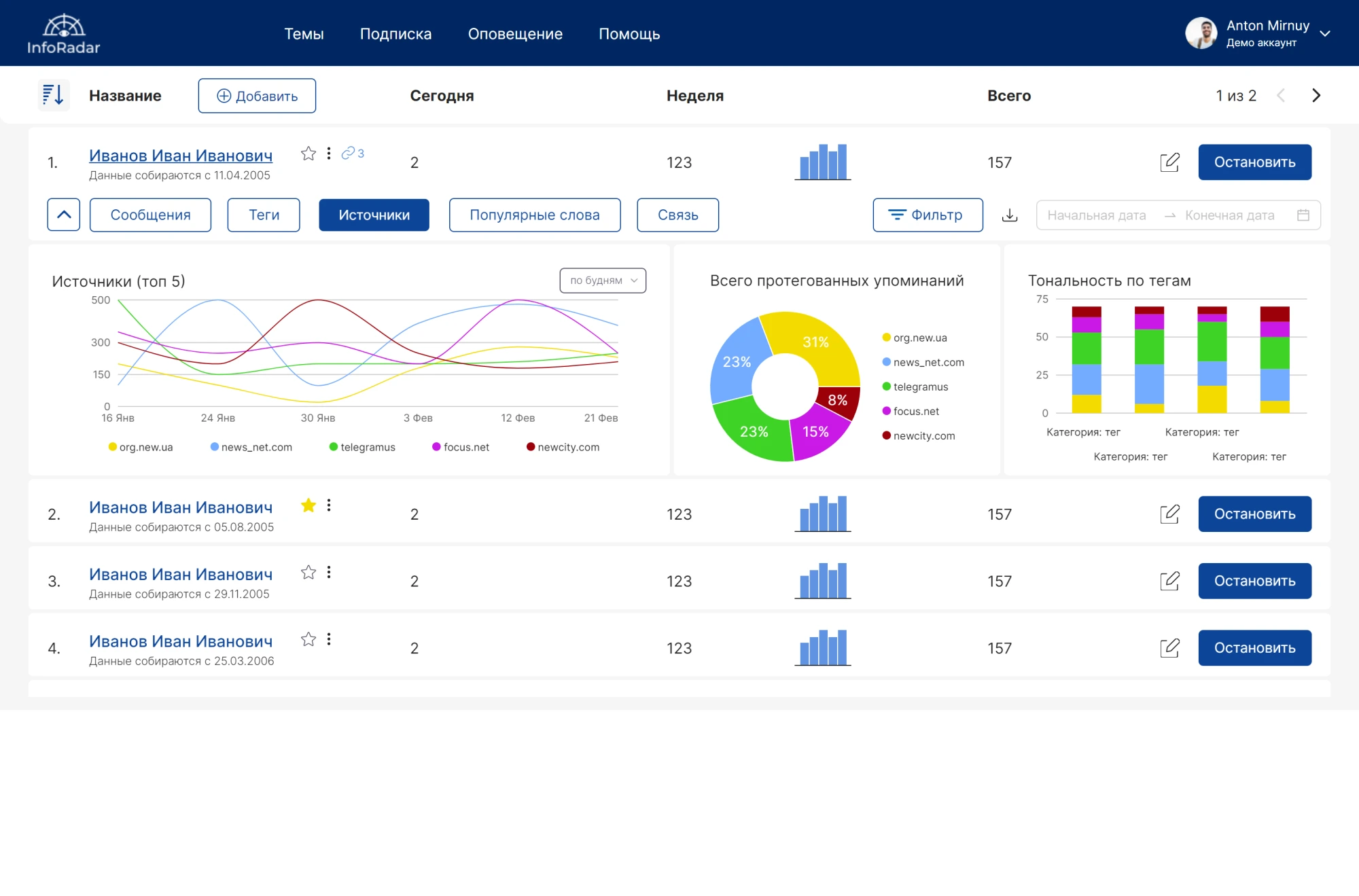Star the first Иванов Иван Иванович entry
Screen dimensions: 1359x896
[308, 154]
